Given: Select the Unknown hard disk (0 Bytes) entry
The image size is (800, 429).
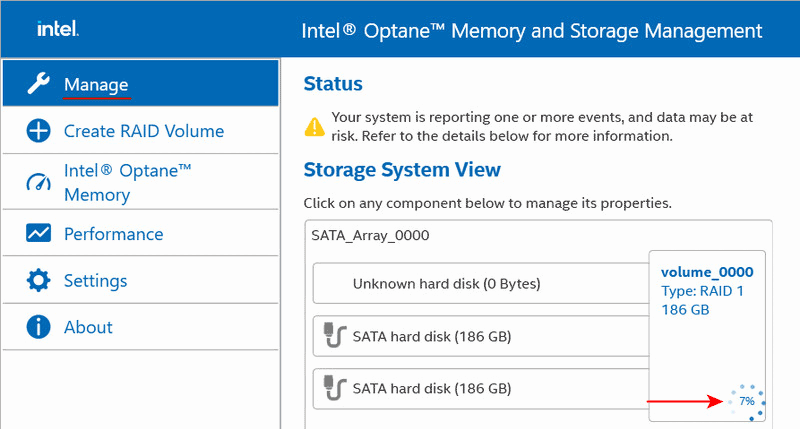Looking at the screenshot, I should (x=446, y=284).
